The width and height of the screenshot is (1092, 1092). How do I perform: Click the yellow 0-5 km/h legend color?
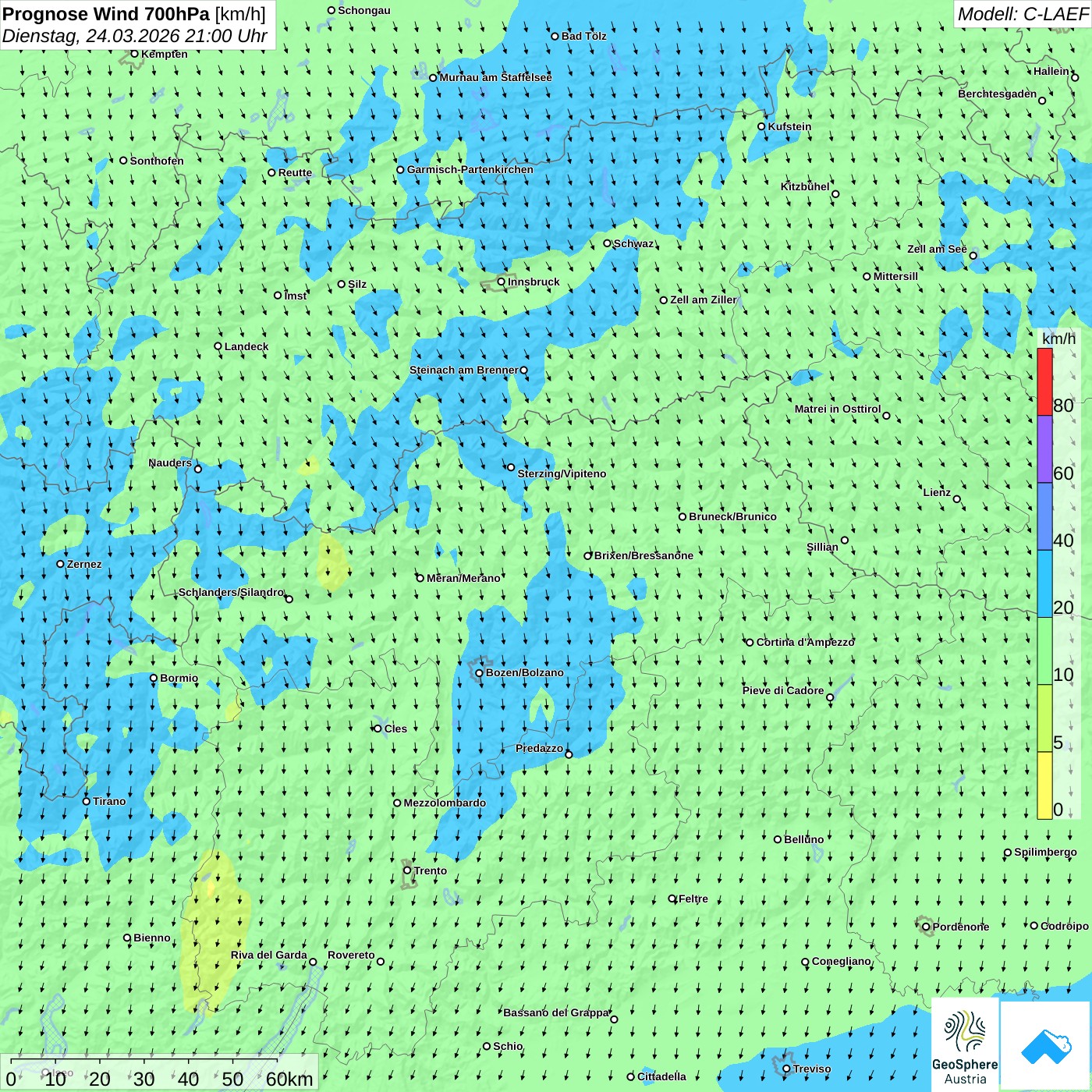coord(1044,785)
